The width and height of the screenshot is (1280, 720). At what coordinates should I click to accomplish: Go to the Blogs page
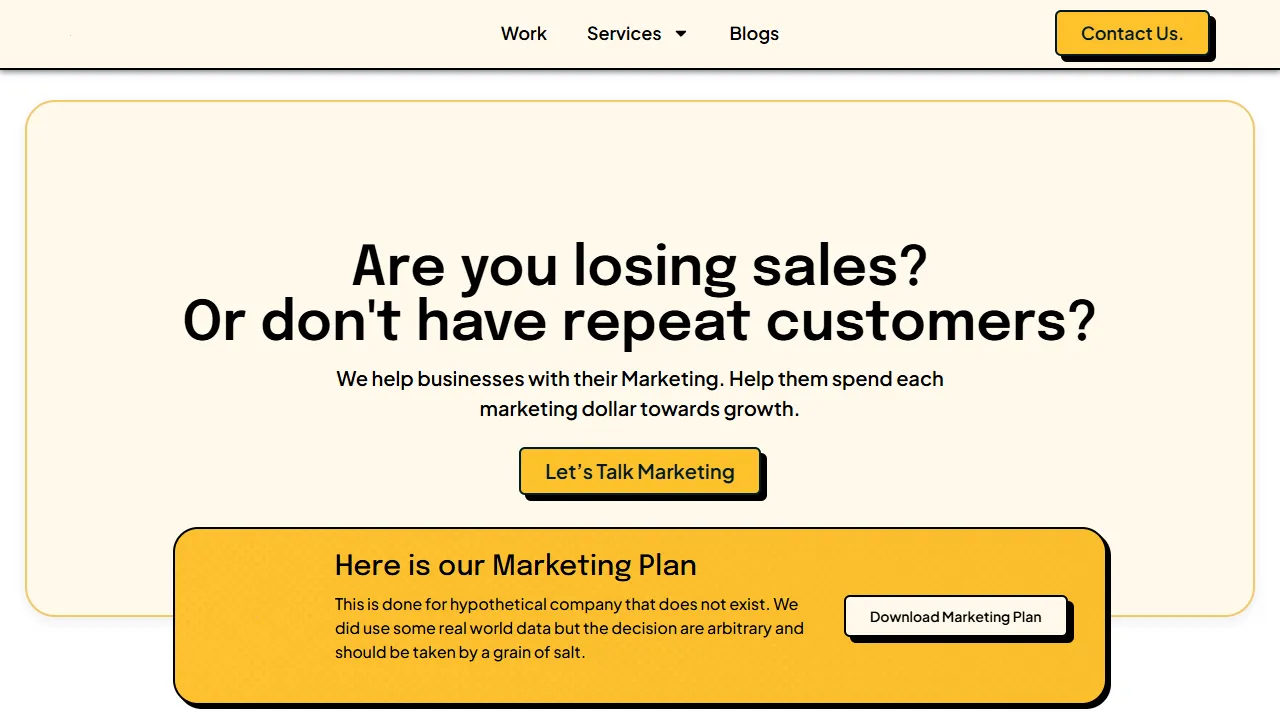tap(754, 34)
